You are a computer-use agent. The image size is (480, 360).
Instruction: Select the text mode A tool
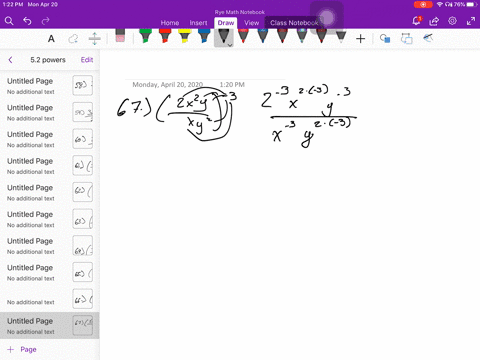(51, 39)
